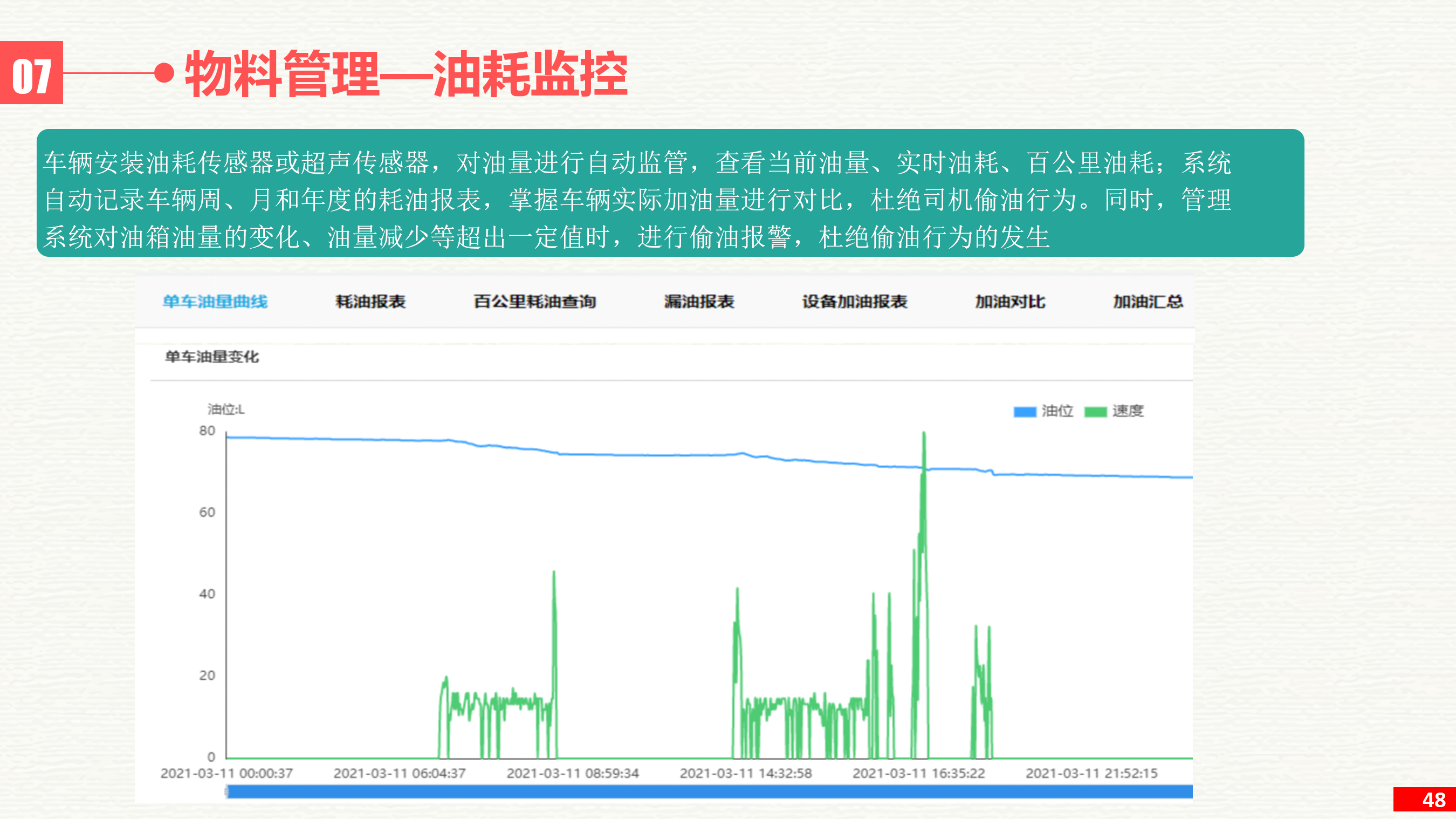Click the red 07 section number box

pyautogui.click(x=32, y=72)
